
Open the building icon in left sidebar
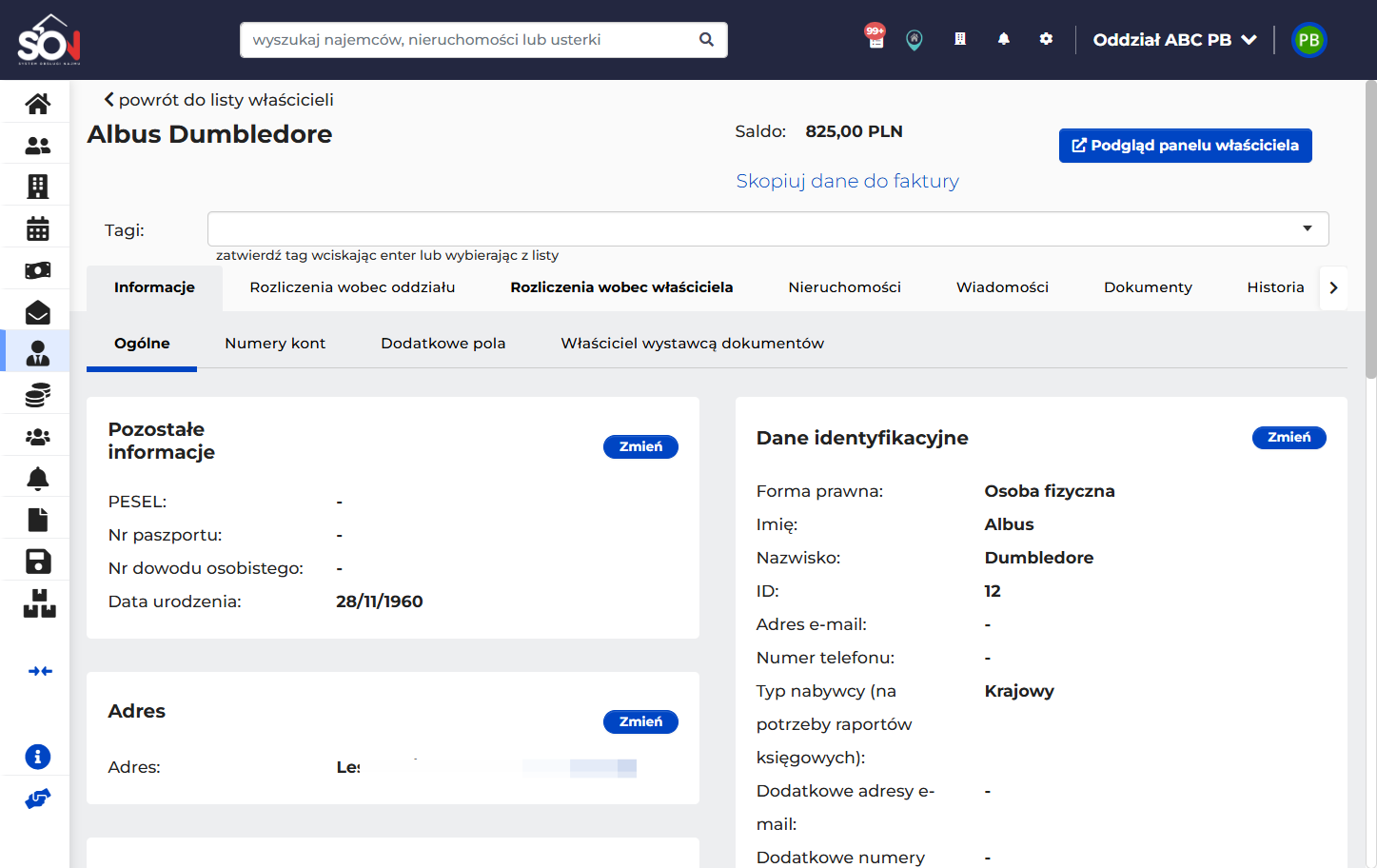(x=37, y=187)
